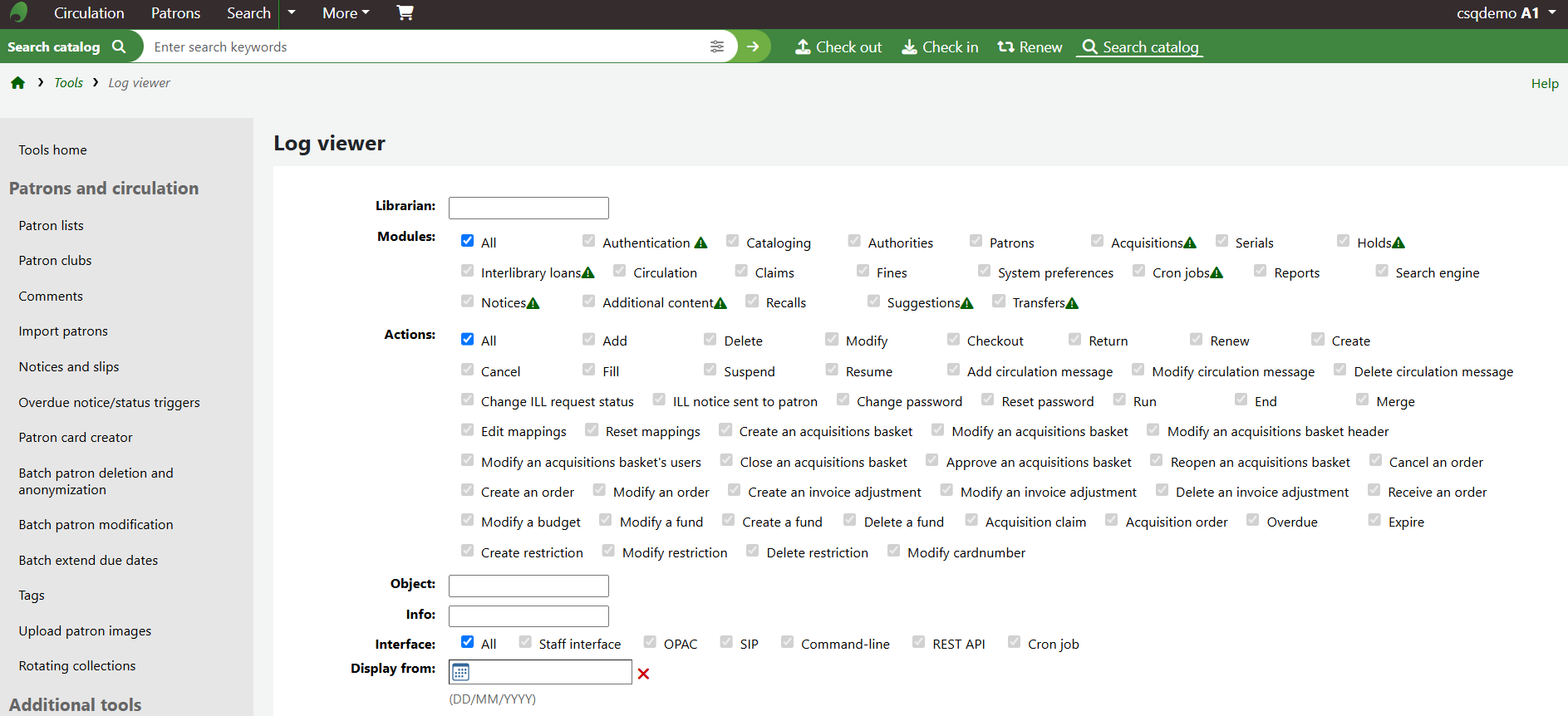This screenshot has height=716, width=1568.
Task: Clear the Display from date with red X
Action: (643, 674)
